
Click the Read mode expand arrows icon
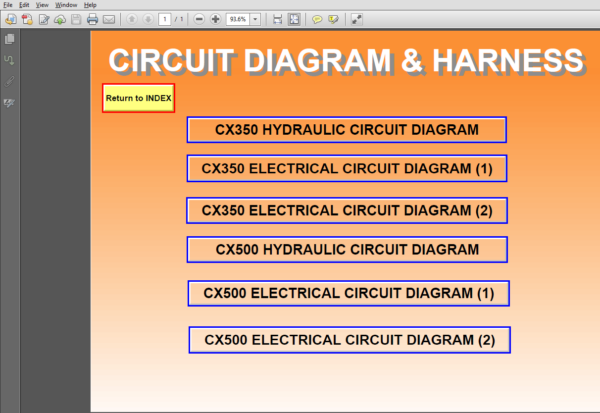point(357,19)
